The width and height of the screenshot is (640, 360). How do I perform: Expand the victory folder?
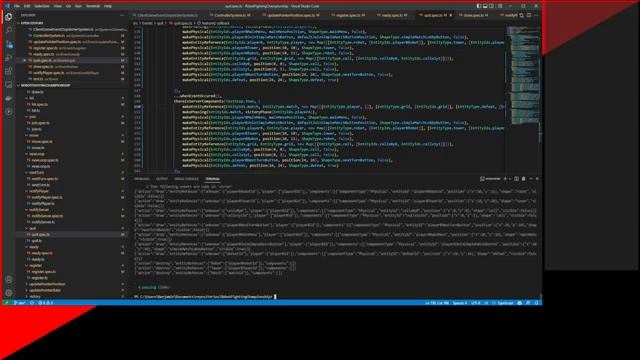pyautogui.click(x=35, y=296)
